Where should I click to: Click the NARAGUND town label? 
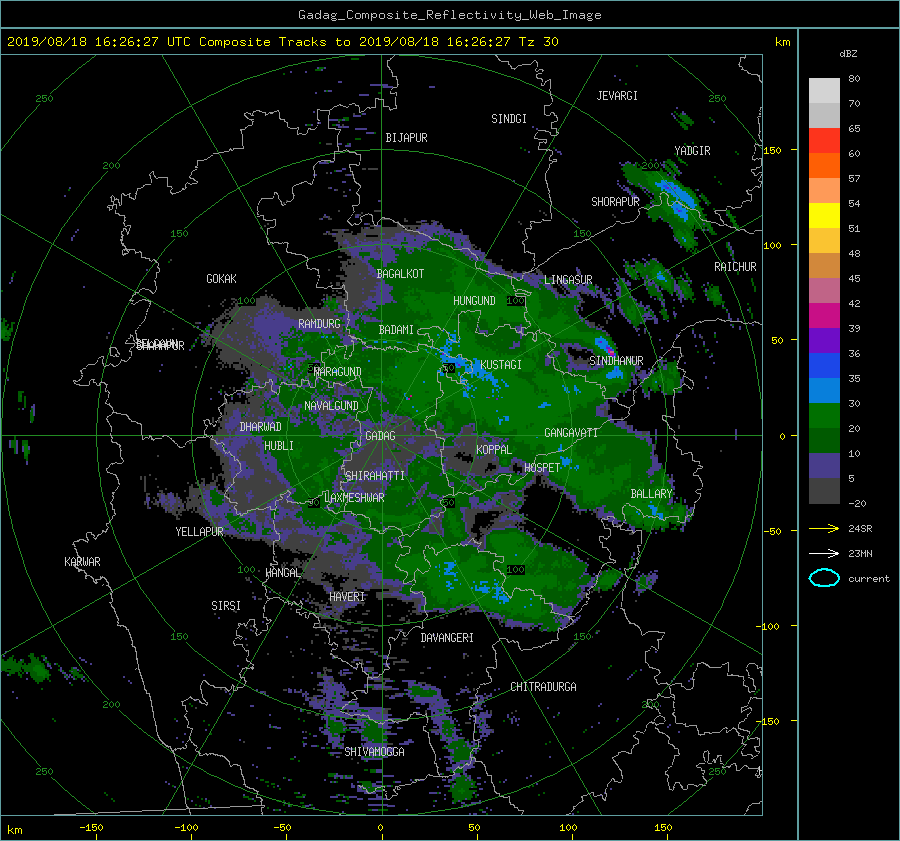tap(338, 372)
